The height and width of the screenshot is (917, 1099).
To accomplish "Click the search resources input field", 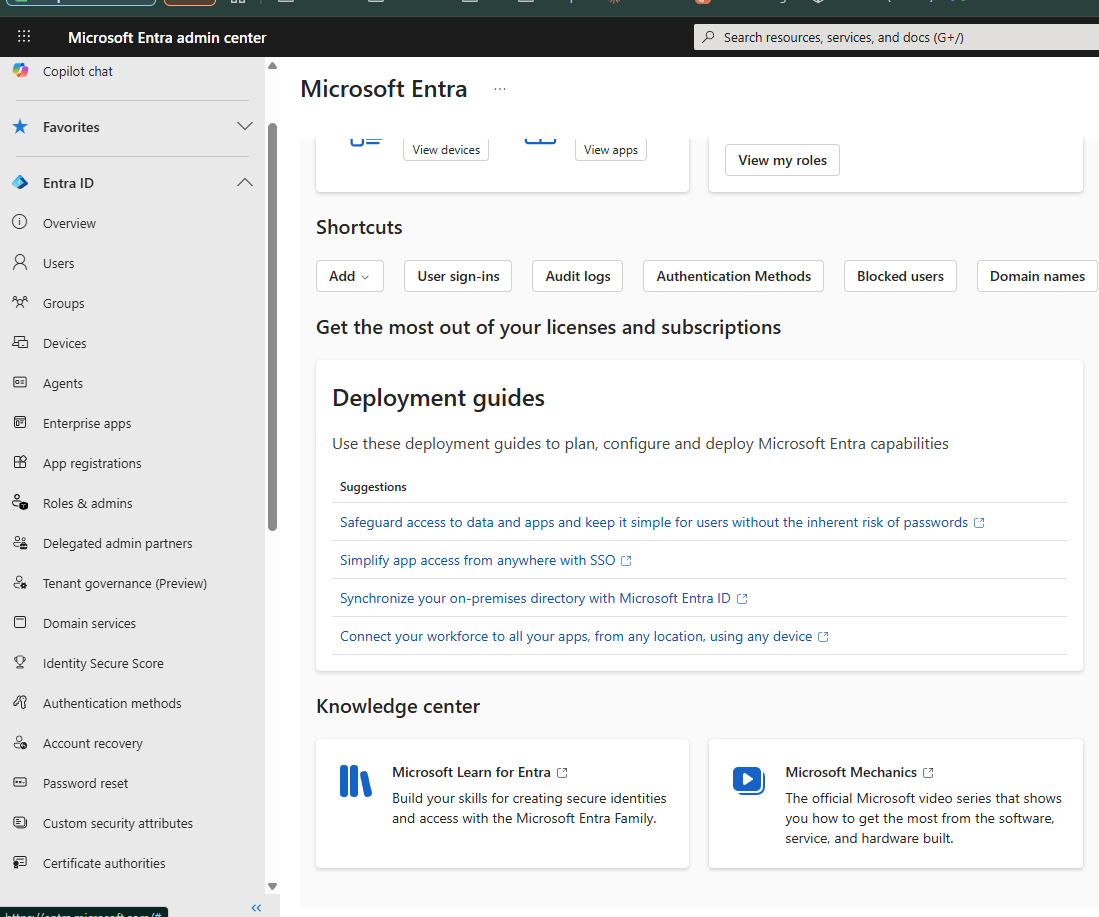I will click(x=897, y=37).
